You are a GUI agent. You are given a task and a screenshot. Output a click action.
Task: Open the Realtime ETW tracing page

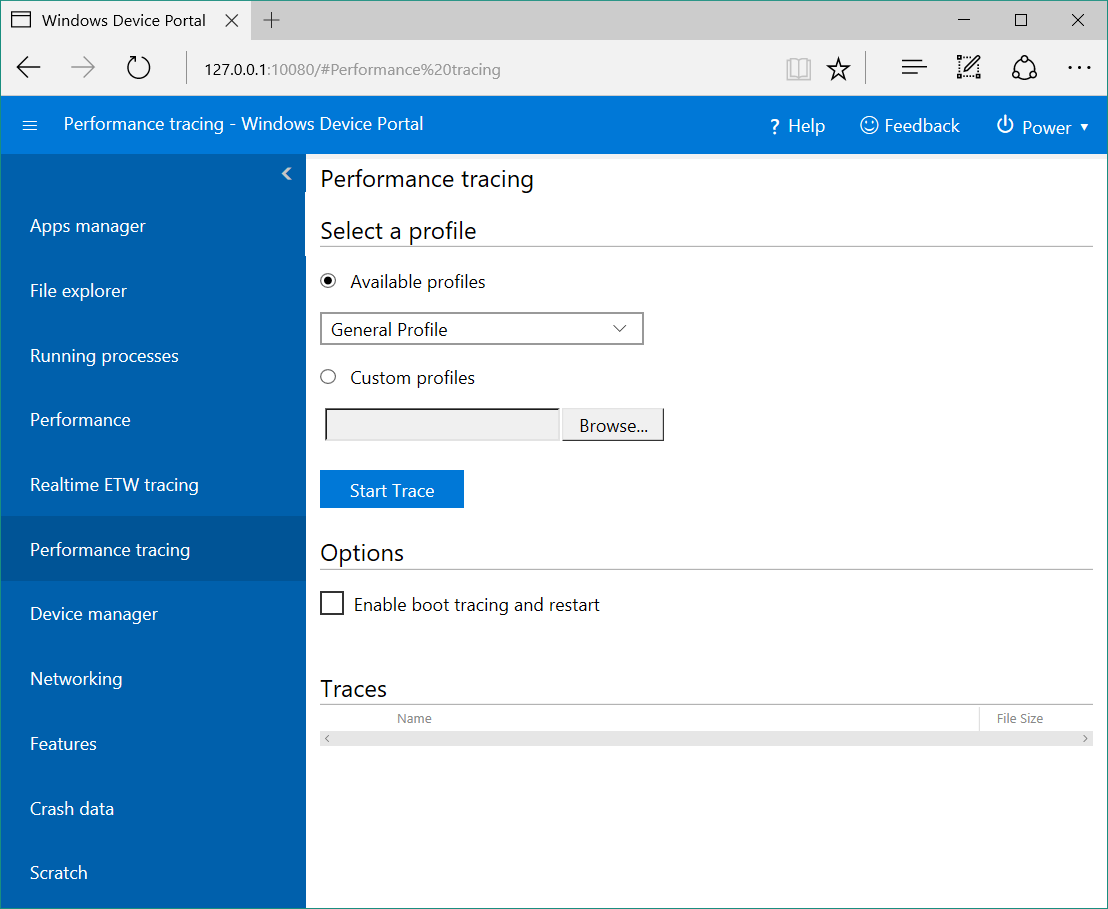tap(114, 484)
